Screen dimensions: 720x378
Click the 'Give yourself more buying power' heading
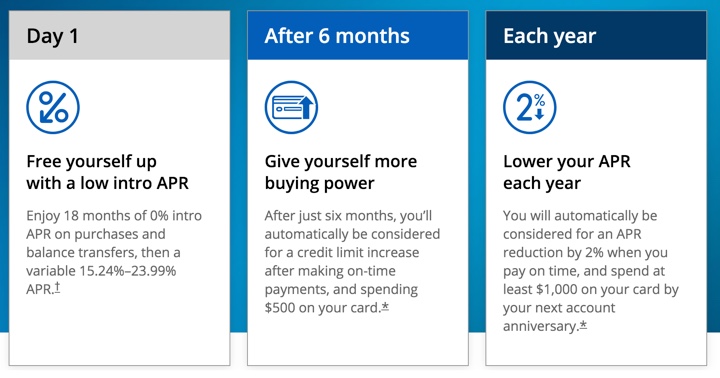(x=341, y=172)
